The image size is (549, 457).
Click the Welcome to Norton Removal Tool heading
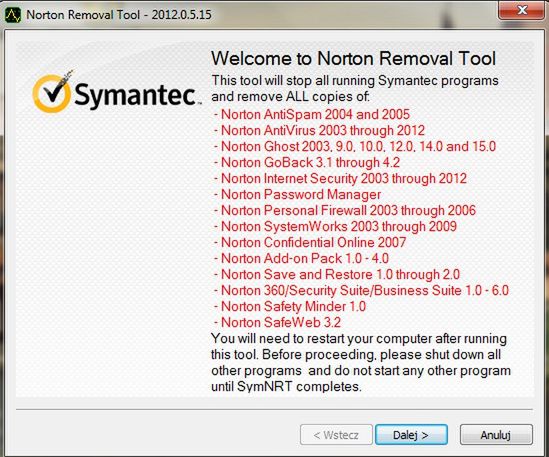pos(353,58)
